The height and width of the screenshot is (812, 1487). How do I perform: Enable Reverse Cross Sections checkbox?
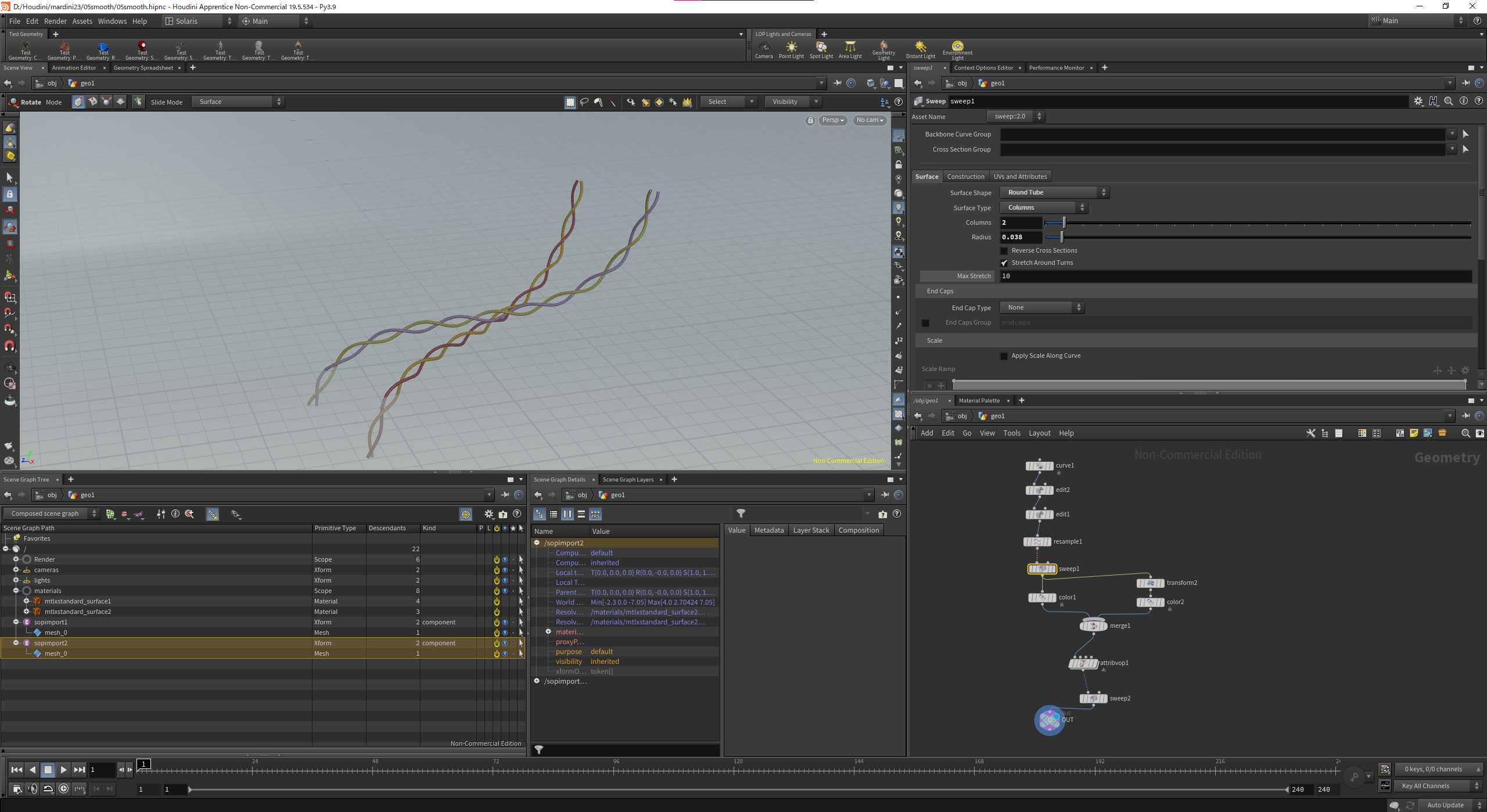(1004, 251)
